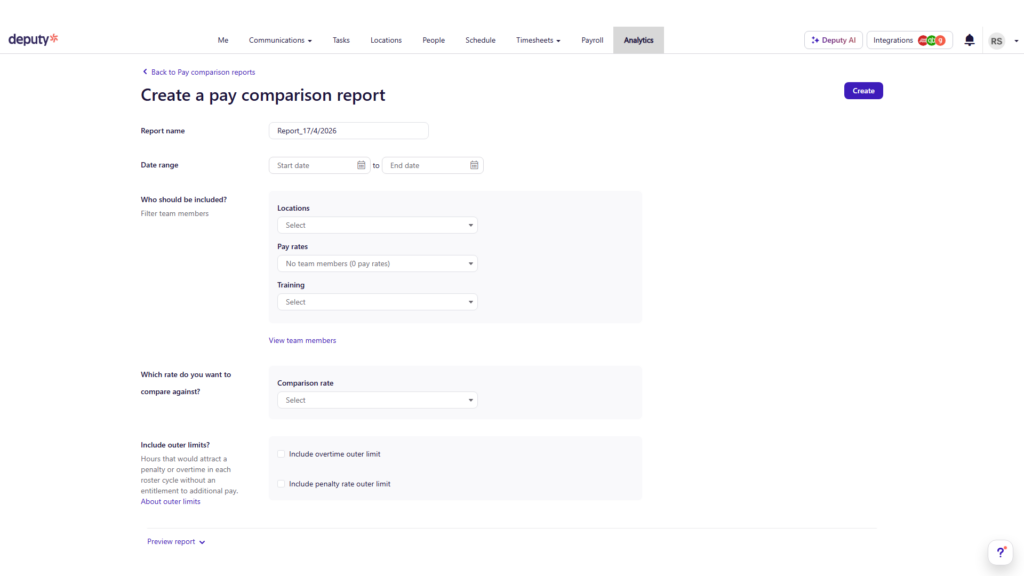Viewport: 1024px width, 576px height.
Task: Go to the Payroll tab
Action: tap(592, 40)
